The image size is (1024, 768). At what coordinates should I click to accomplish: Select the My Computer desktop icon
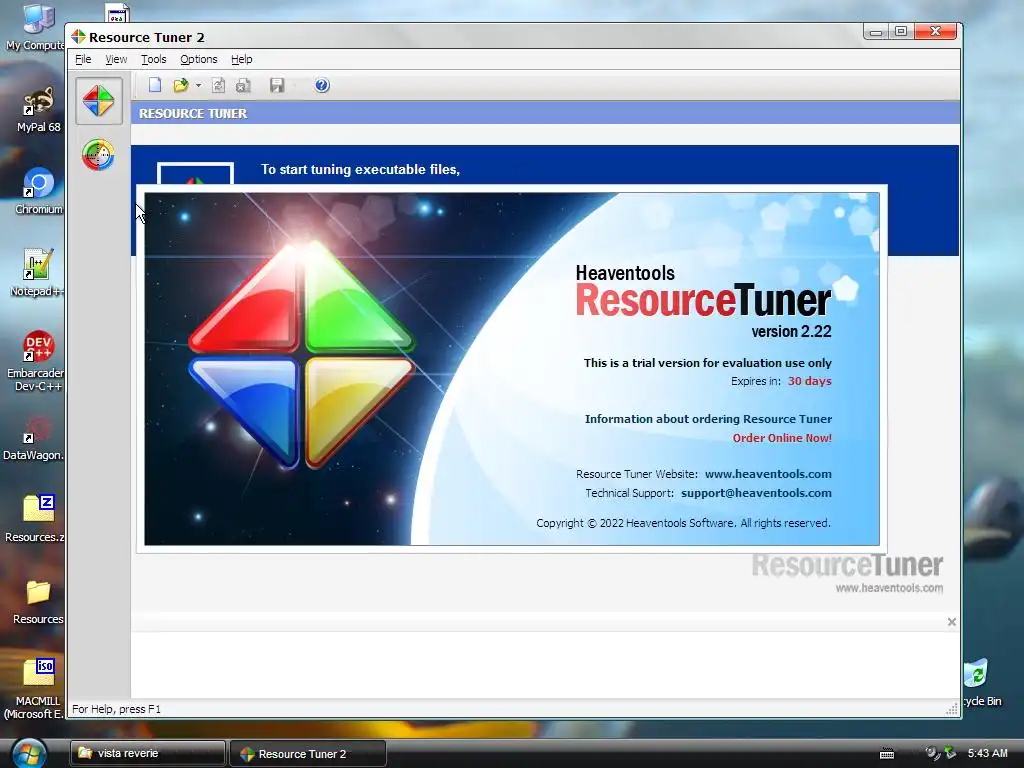pos(36,27)
